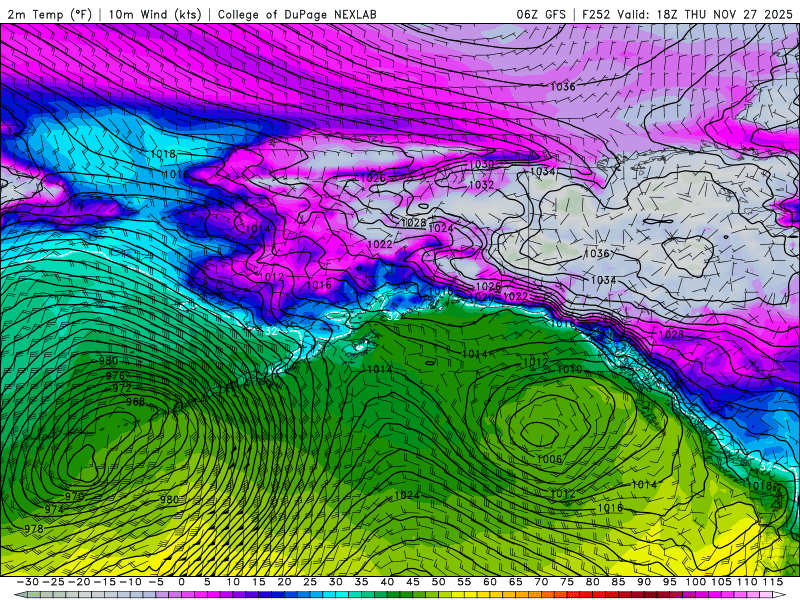
Task: Select '100' on the temperature scale
Action: pos(696,582)
